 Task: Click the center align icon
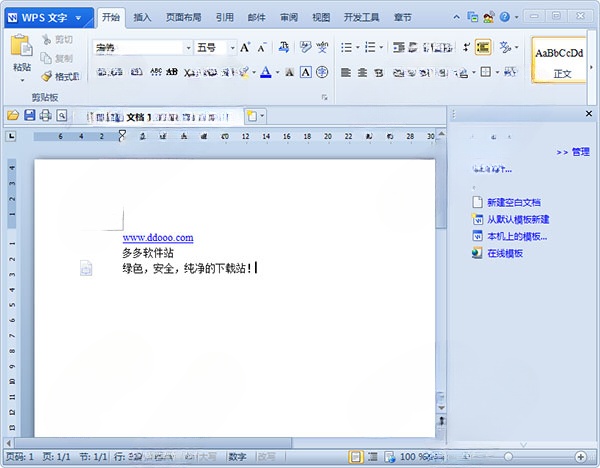click(x=362, y=72)
